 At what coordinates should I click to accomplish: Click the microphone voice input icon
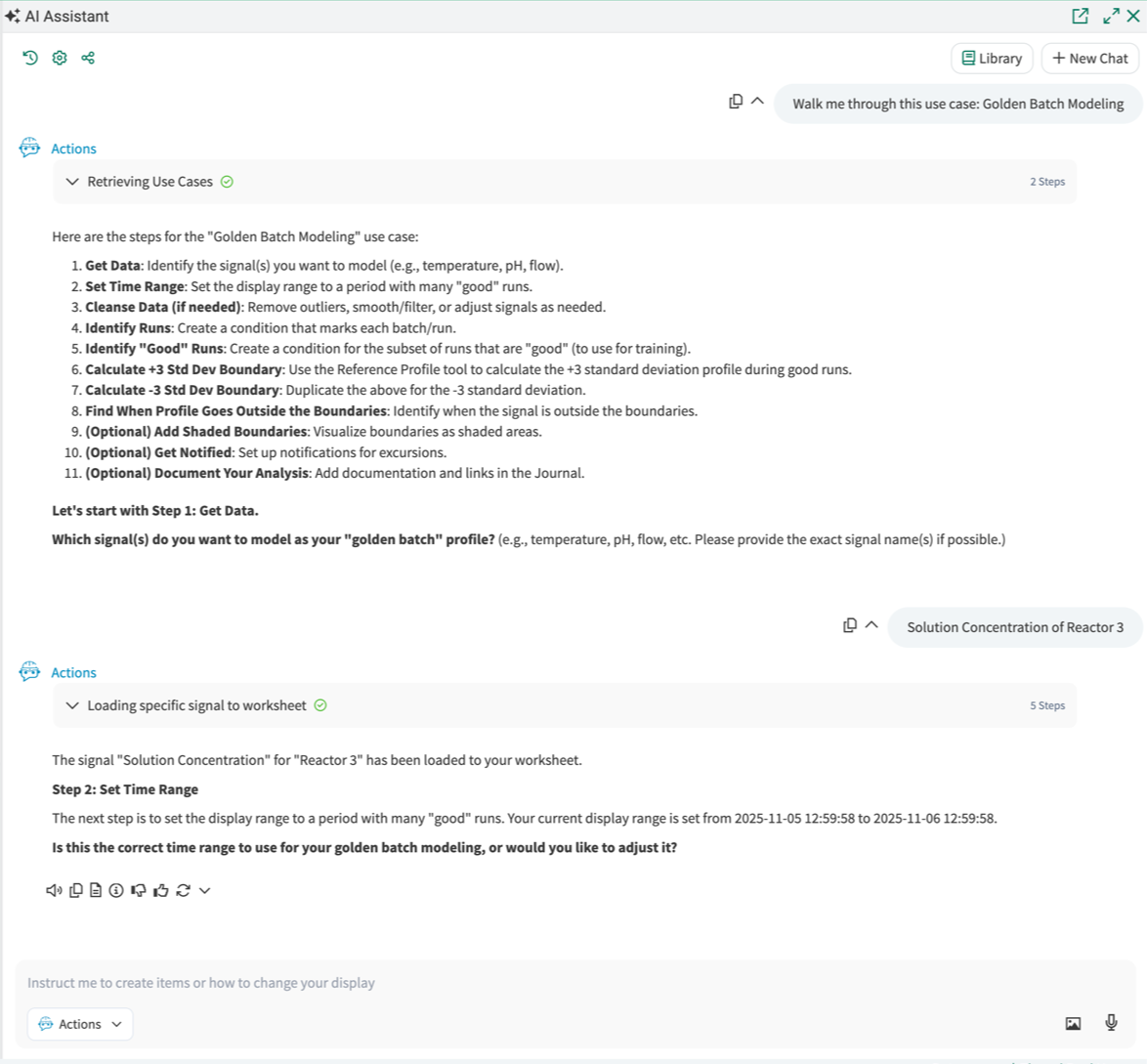tap(1111, 1023)
